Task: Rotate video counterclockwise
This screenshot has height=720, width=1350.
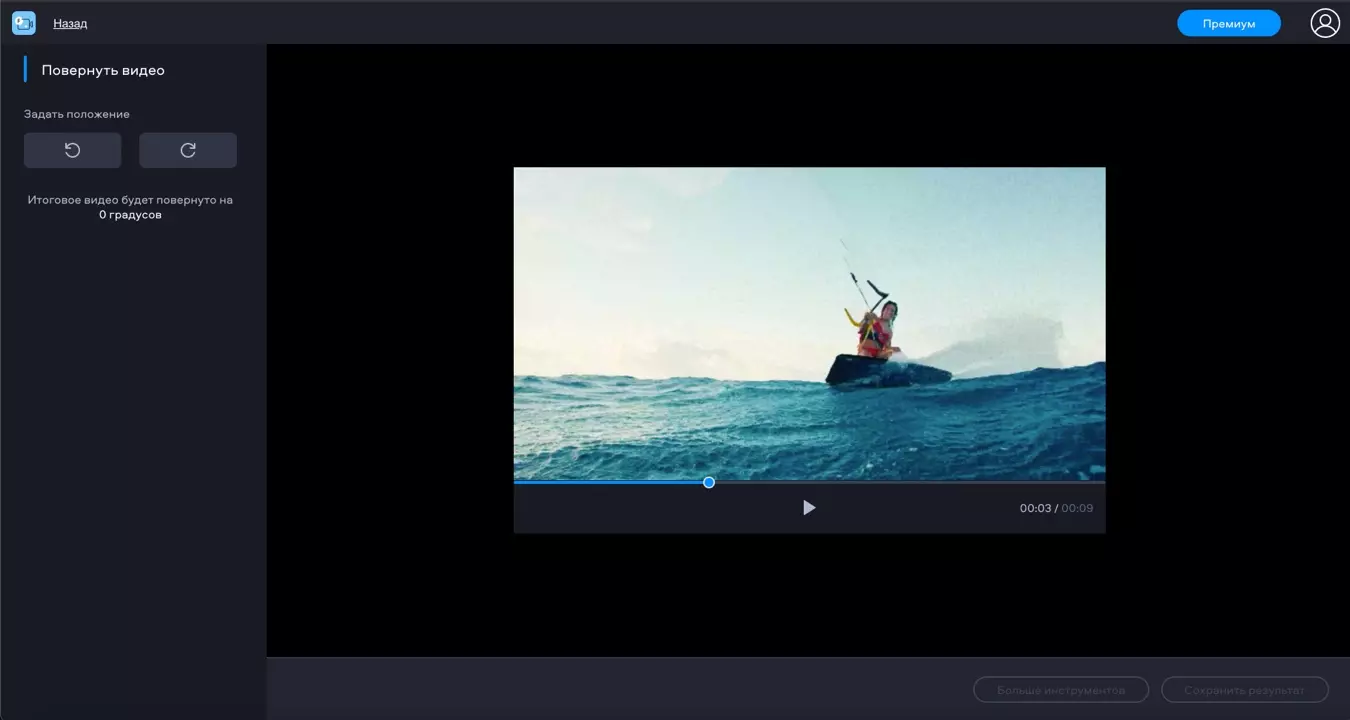Action: (73, 150)
